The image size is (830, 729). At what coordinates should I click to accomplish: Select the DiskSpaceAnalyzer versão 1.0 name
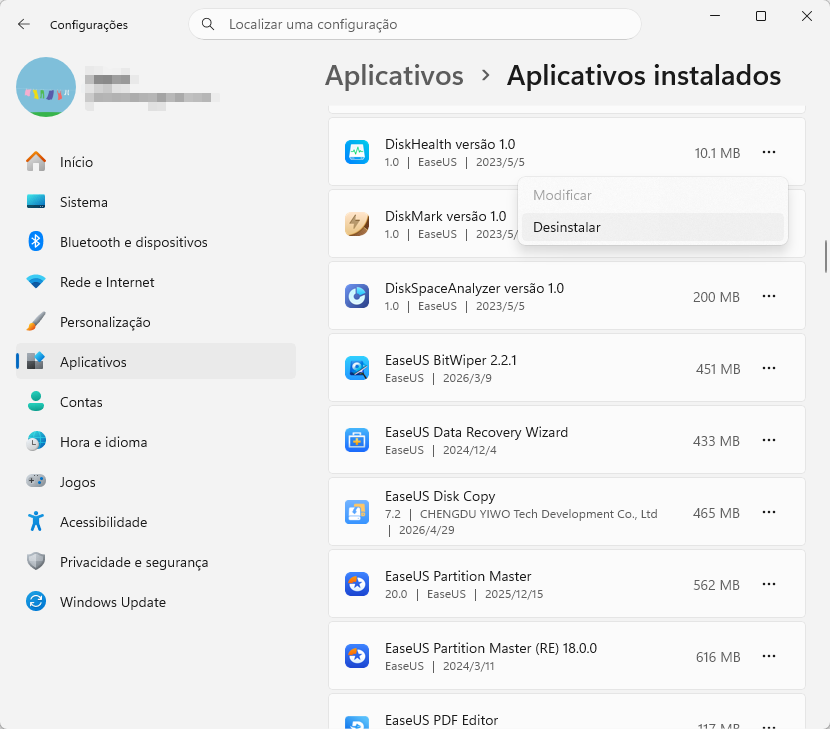click(474, 289)
